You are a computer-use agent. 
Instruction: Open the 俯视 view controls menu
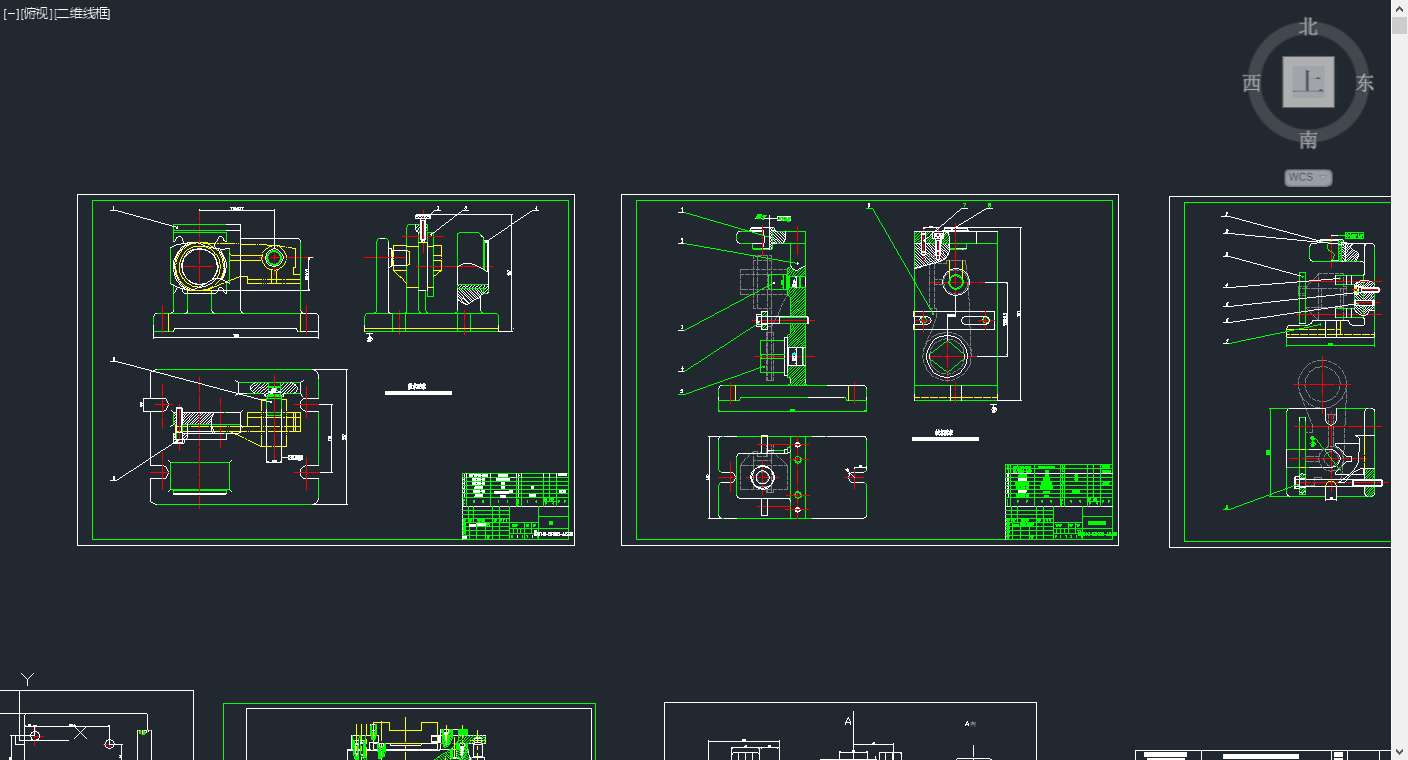[x=36, y=13]
